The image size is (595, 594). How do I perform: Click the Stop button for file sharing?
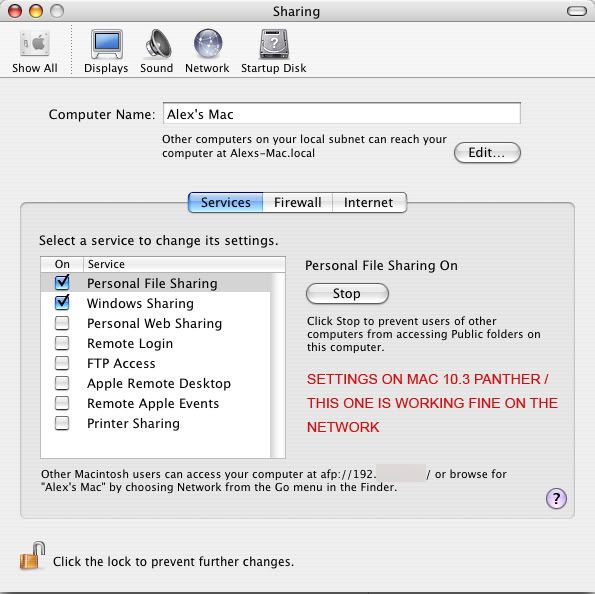(347, 293)
